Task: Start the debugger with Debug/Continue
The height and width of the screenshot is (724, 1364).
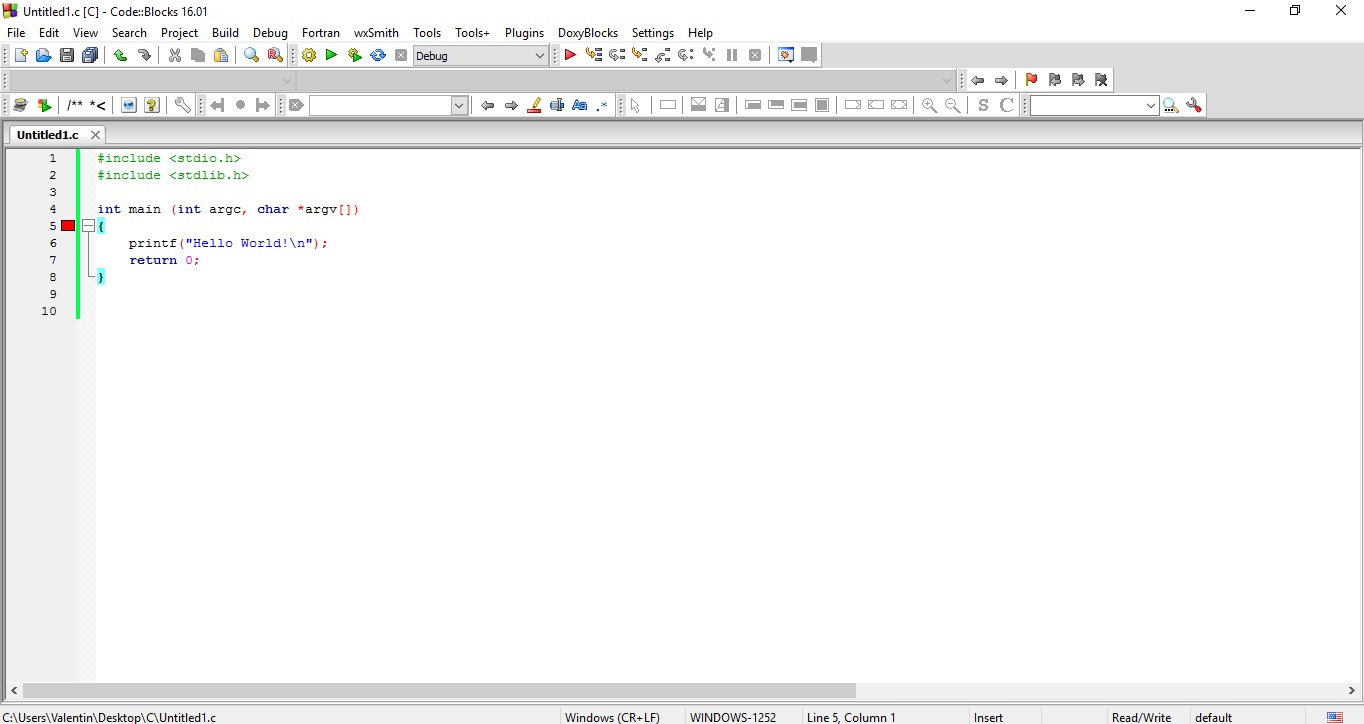Action: coord(570,55)
